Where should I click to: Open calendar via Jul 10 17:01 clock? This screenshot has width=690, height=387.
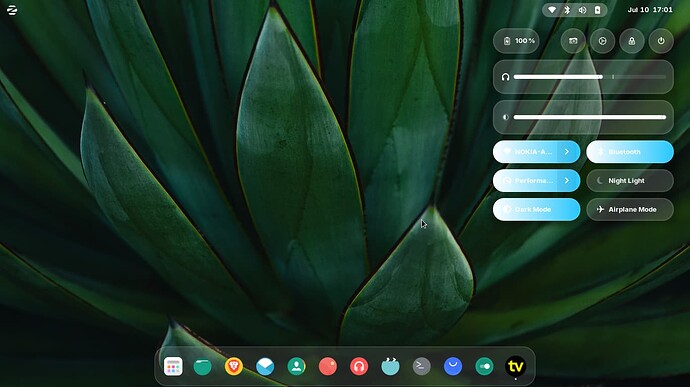pyautogui.click(x=650, y=10)
